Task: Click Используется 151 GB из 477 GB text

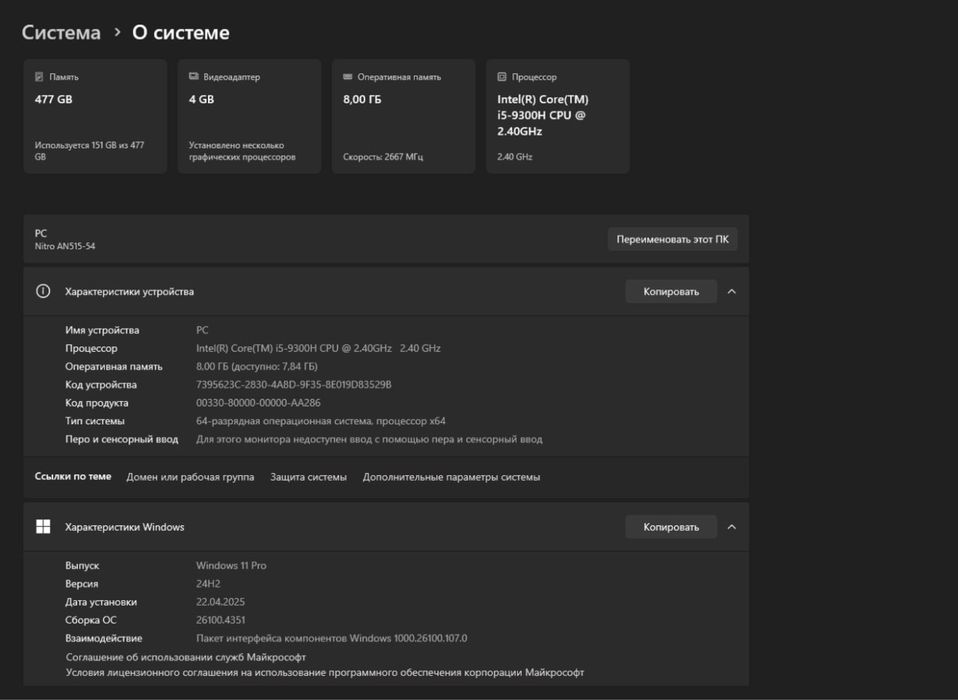Action: 89,151
